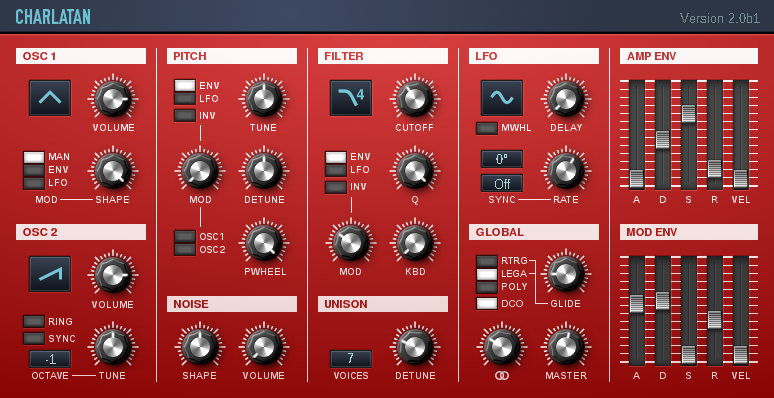Click the LFO sine waveform icon
This screenshot has height=398, width=774.
pos(502,98)
